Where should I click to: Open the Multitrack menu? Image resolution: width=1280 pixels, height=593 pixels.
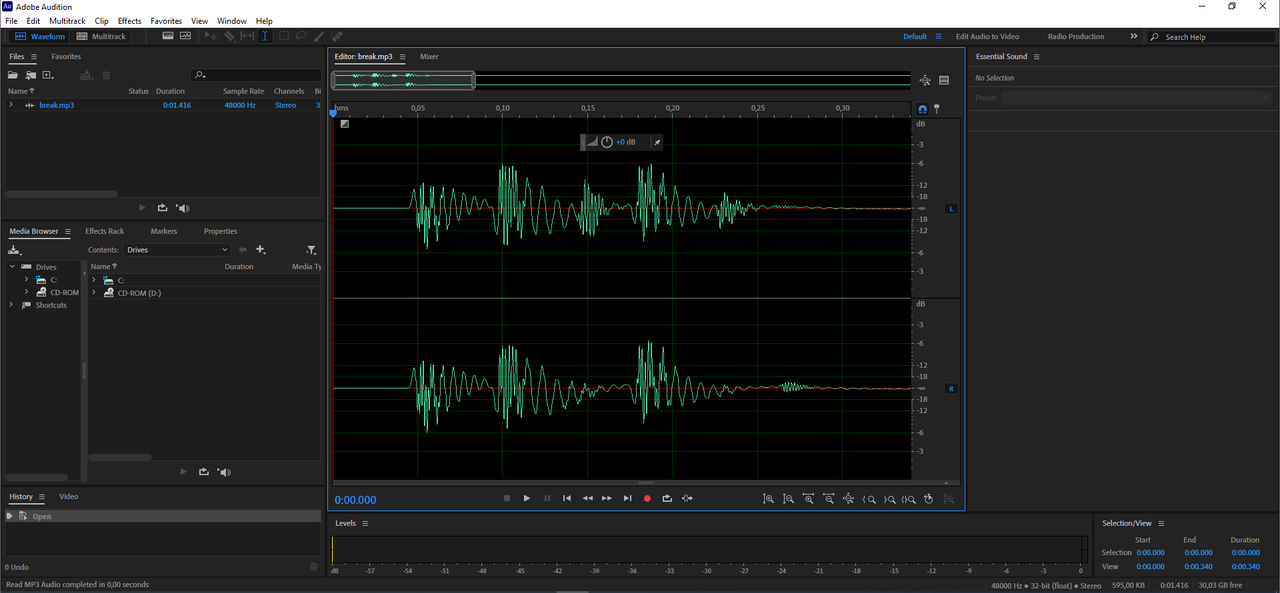(x=67, y=20)
